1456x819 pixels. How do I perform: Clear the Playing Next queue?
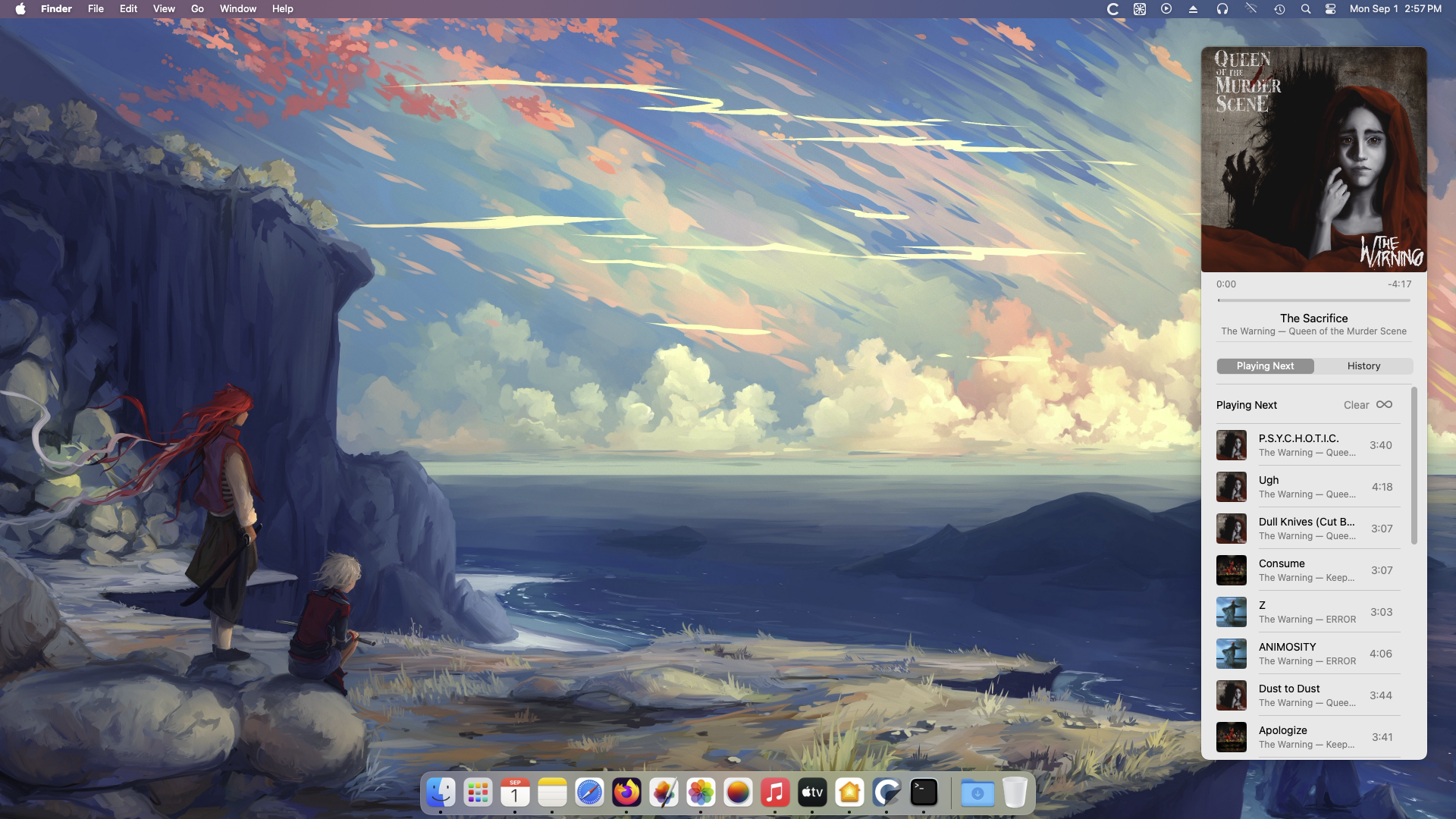1356,405
